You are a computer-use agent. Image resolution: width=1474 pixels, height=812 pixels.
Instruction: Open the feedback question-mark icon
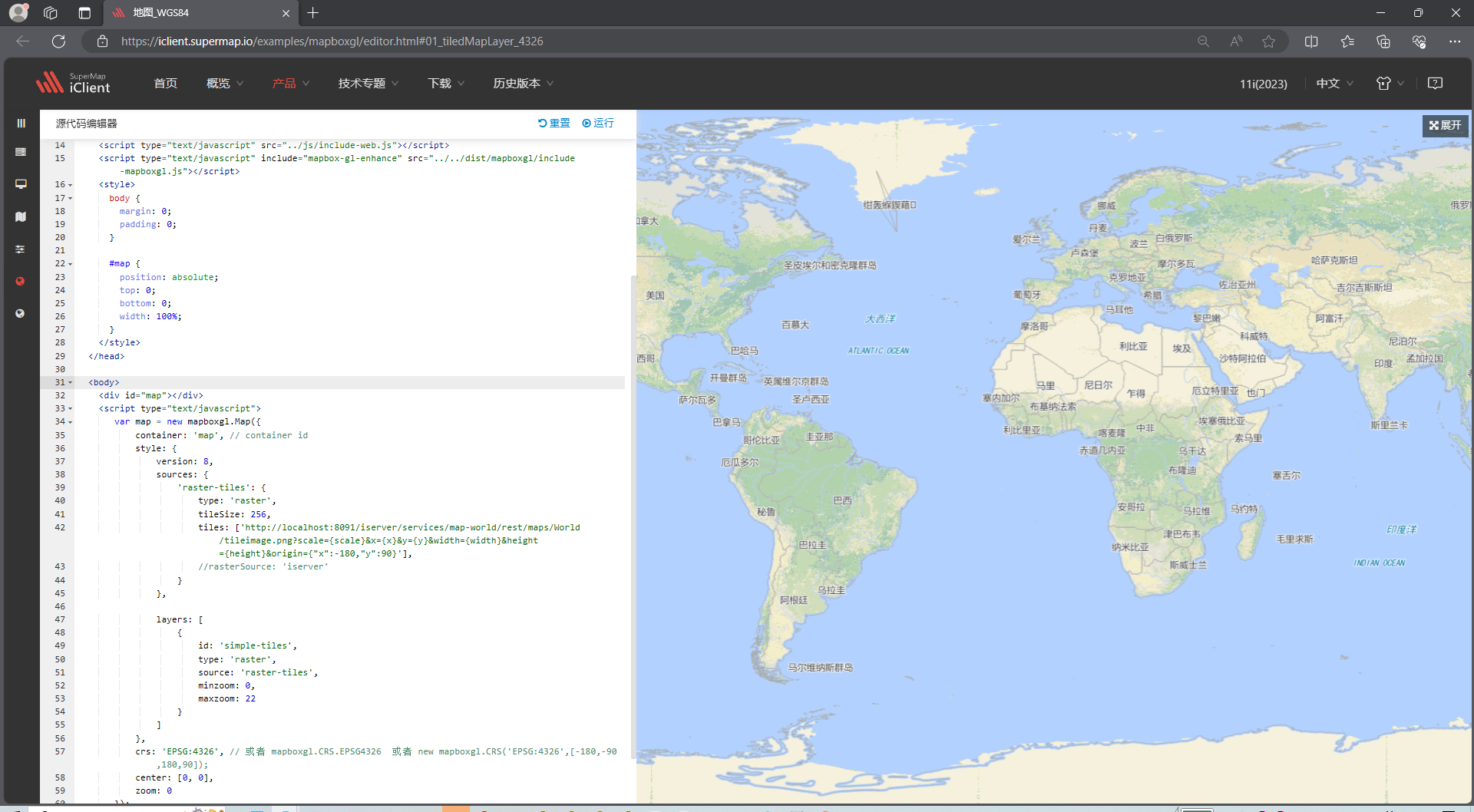pyautogui.click(x=1435, y=83)
